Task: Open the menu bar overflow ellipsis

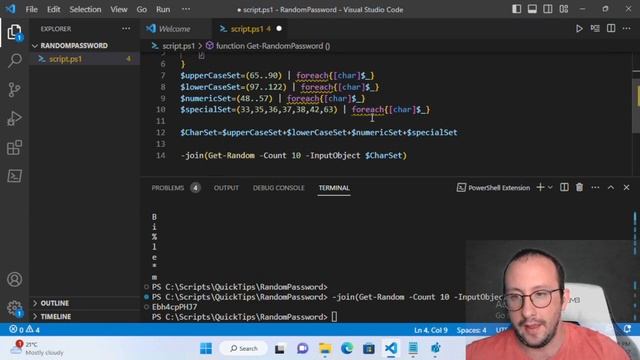Action: pos(186,9)
